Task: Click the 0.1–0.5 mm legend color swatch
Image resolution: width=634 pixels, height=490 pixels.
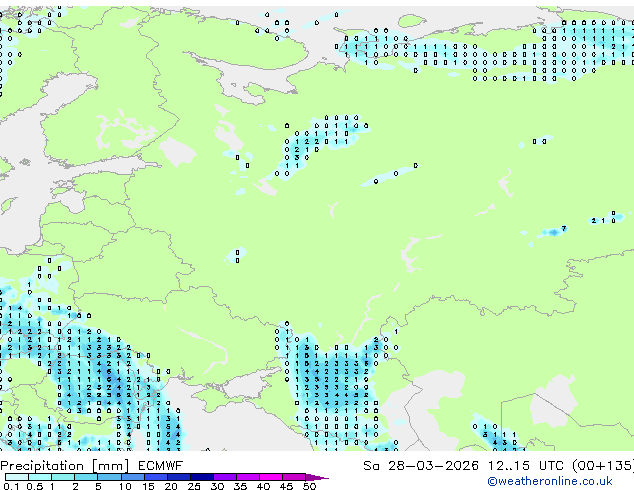Action: click(17, 477)
